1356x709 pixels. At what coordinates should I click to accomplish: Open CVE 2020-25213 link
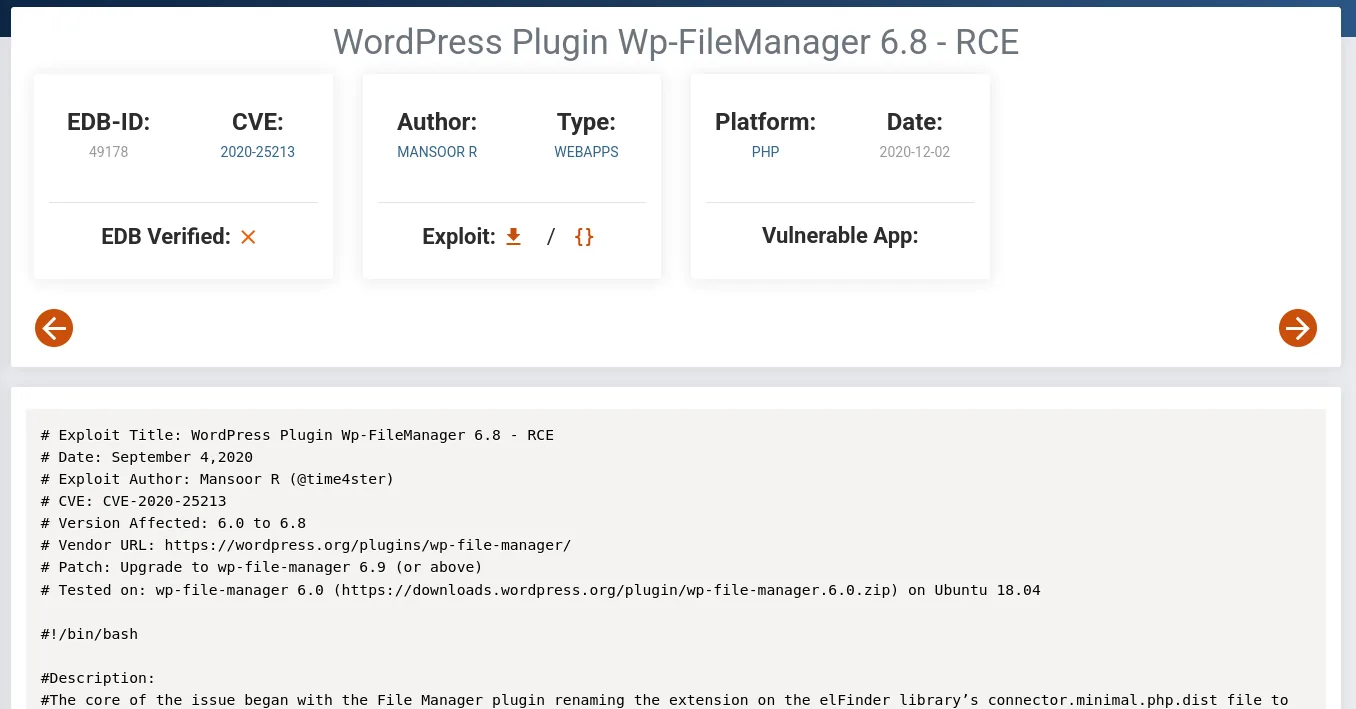point(258,152)
